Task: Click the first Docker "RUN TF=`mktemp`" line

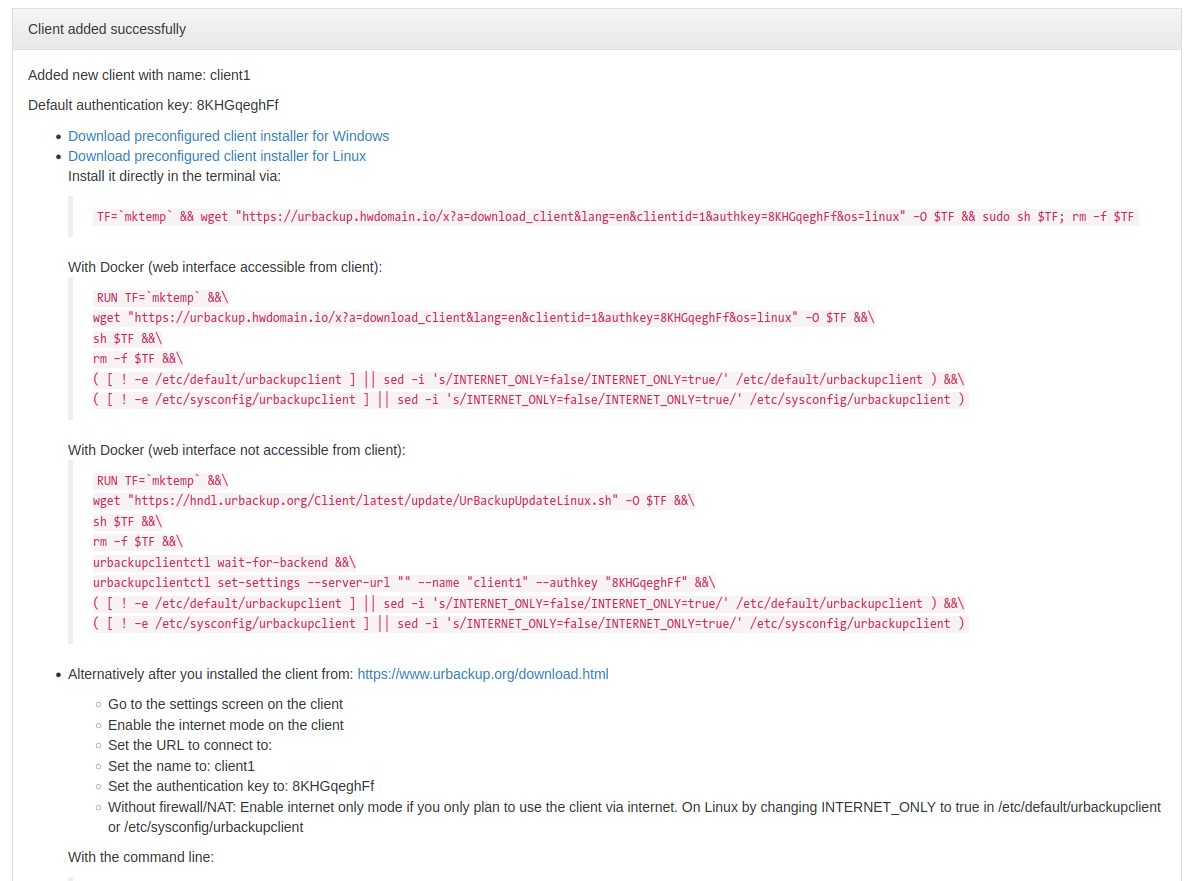Action: [162, 298]
